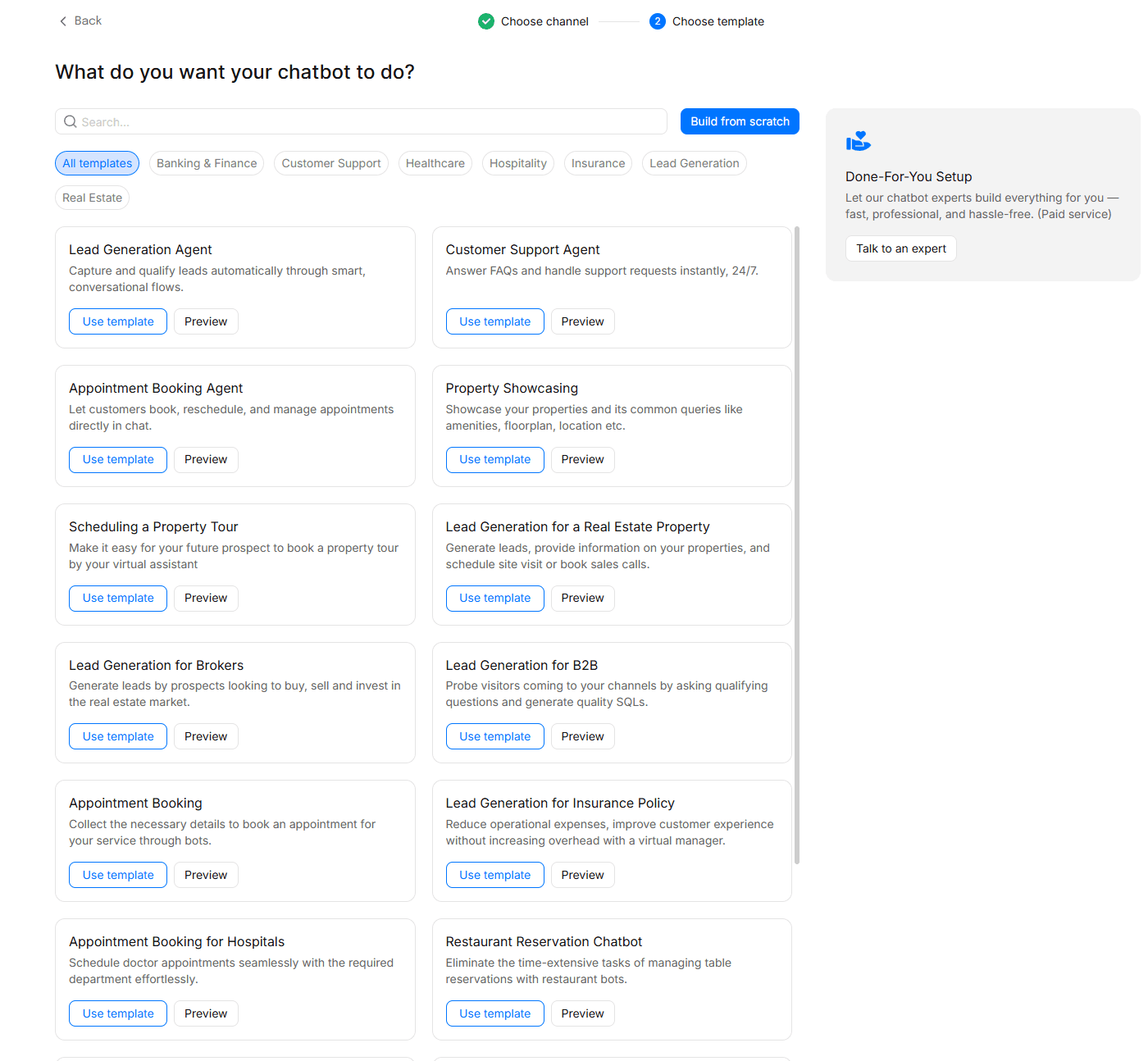Preview the Property Showcasing template
1148x1061 pixels.
[582, 459]
